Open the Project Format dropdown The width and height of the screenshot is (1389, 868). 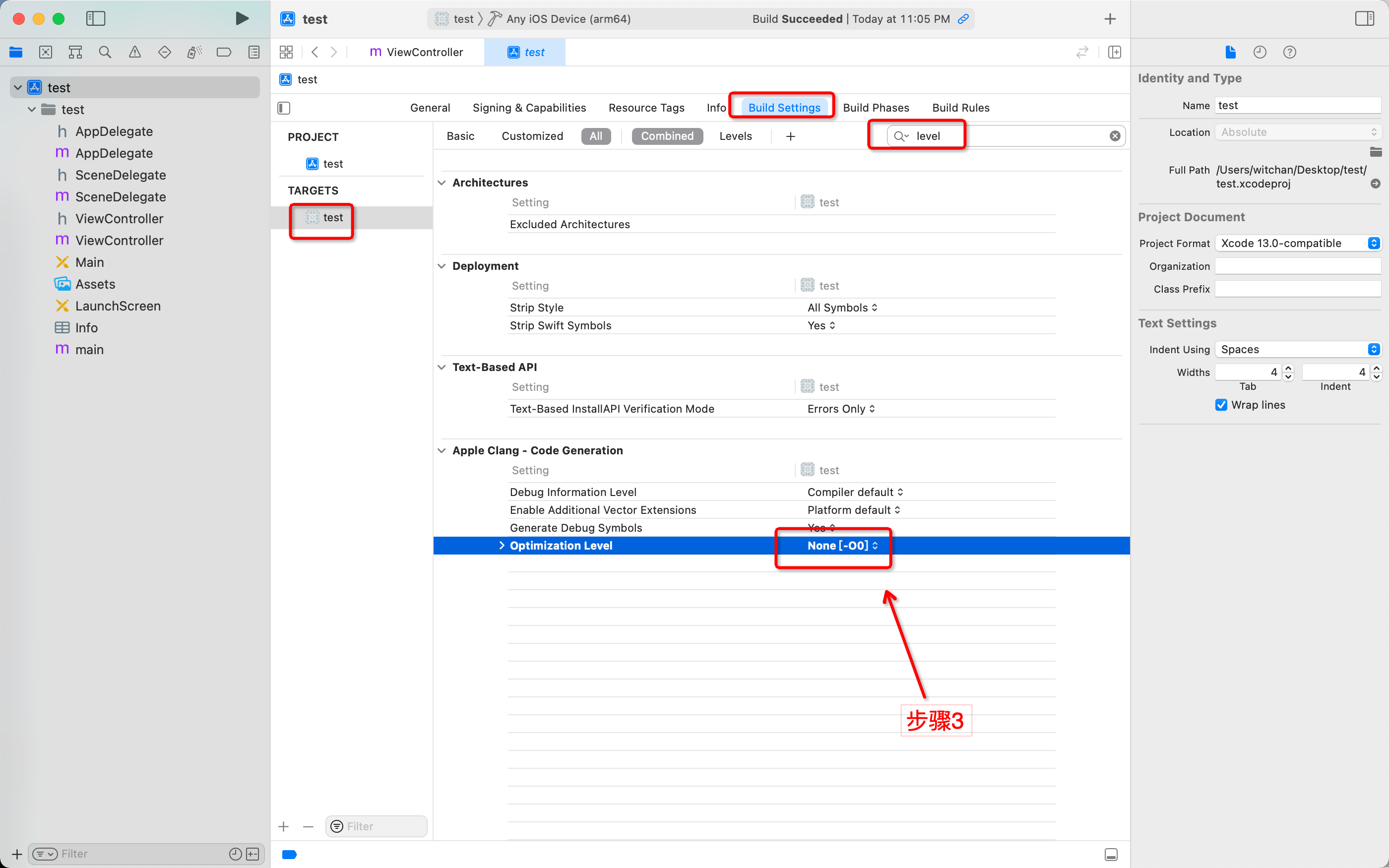[x=1373, y=243]
